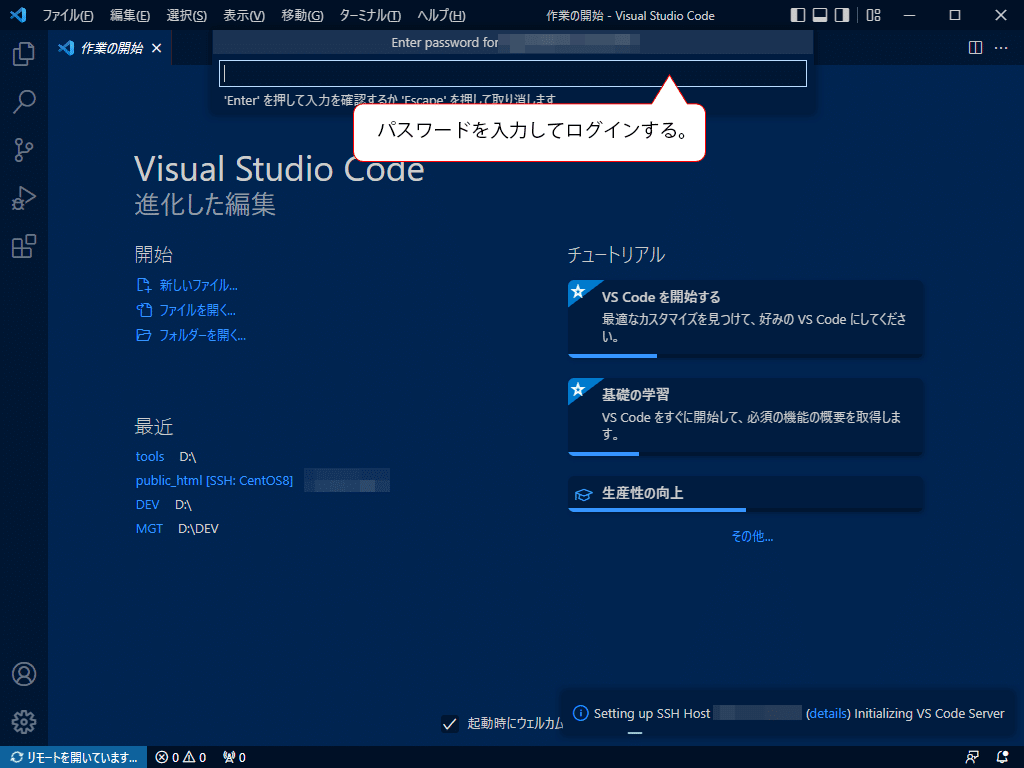Open the Source Control view icon
The width and height of the screenshot is (1024, 768).
click(x=24, y=150)
